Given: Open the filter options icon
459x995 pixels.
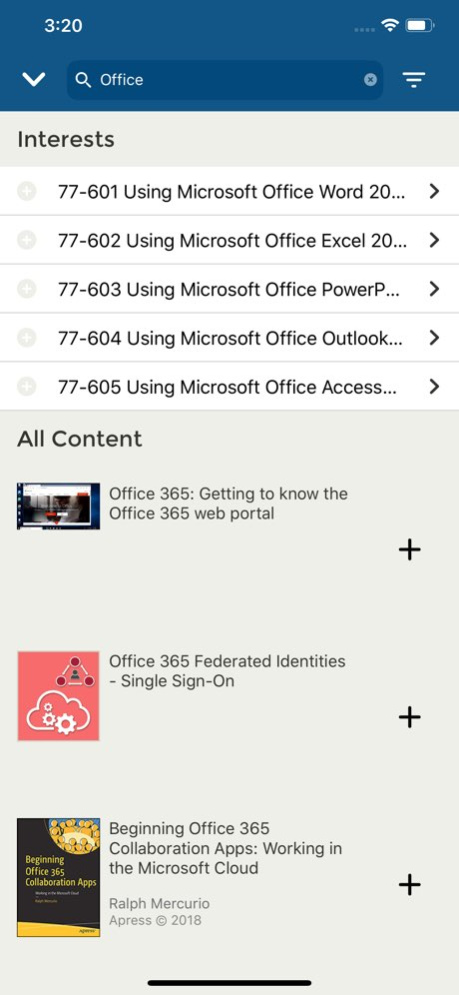Looking at the screenshot, I should click(x=414, y=80).
